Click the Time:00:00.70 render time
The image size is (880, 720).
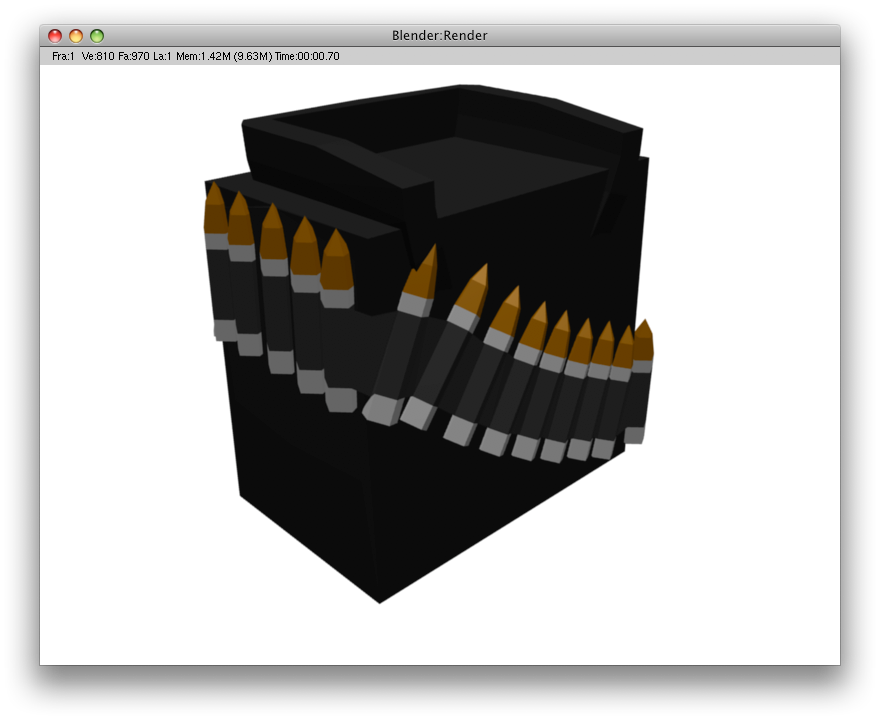[307, 57]
